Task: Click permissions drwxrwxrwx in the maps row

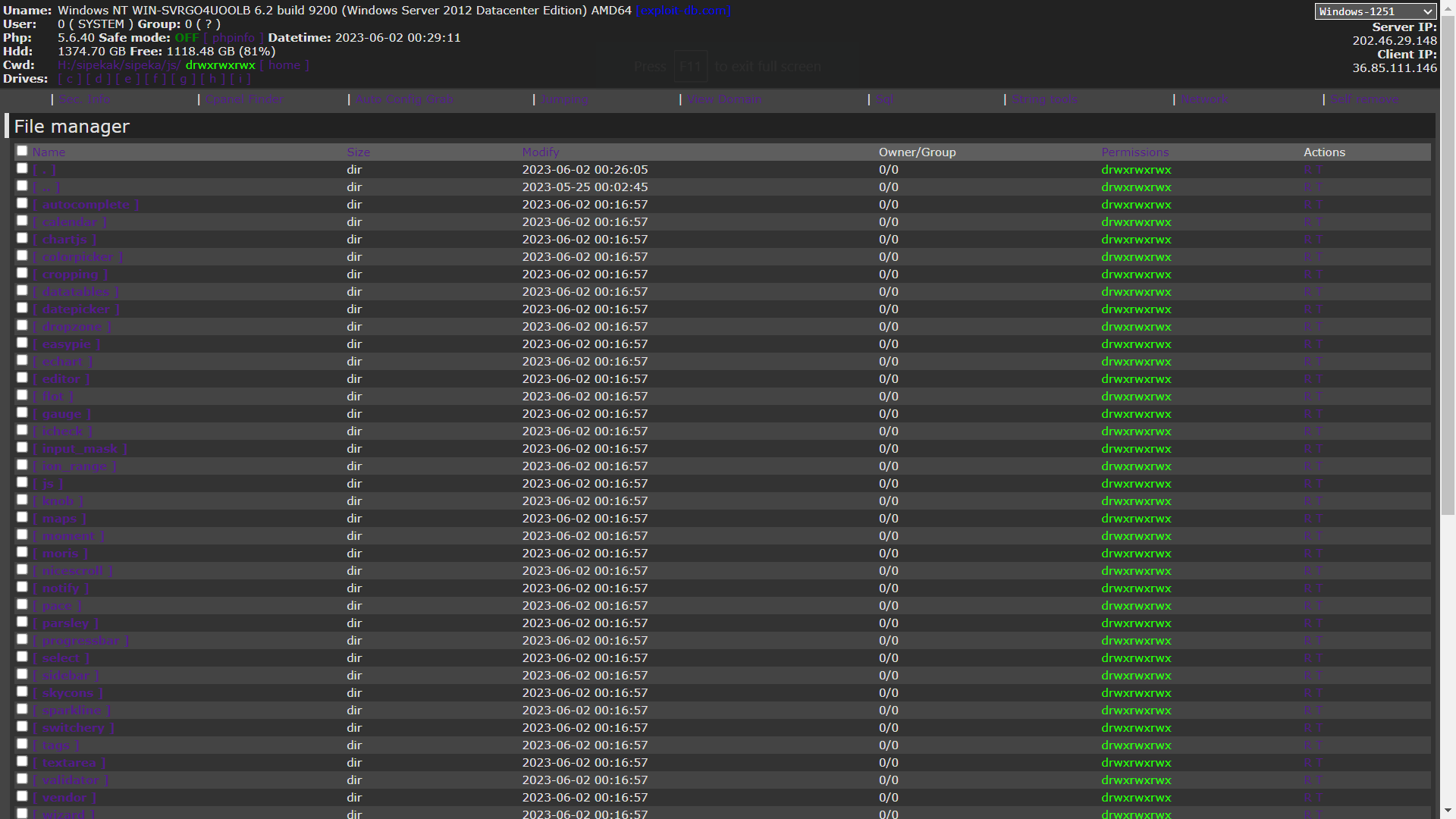Action: [x=1136, y=519]
